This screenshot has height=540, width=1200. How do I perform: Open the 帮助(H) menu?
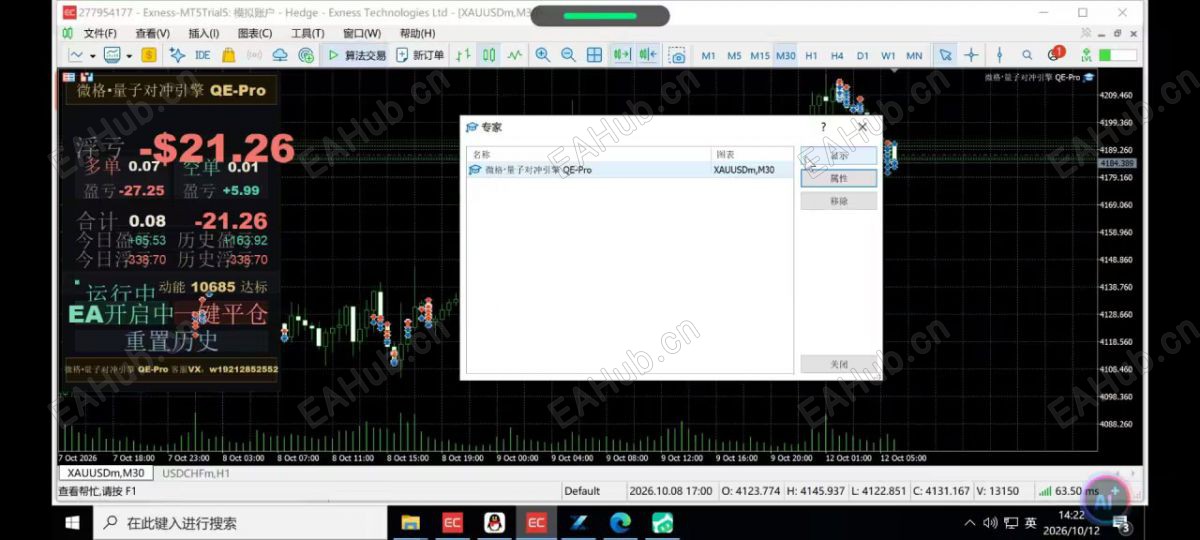417,33
